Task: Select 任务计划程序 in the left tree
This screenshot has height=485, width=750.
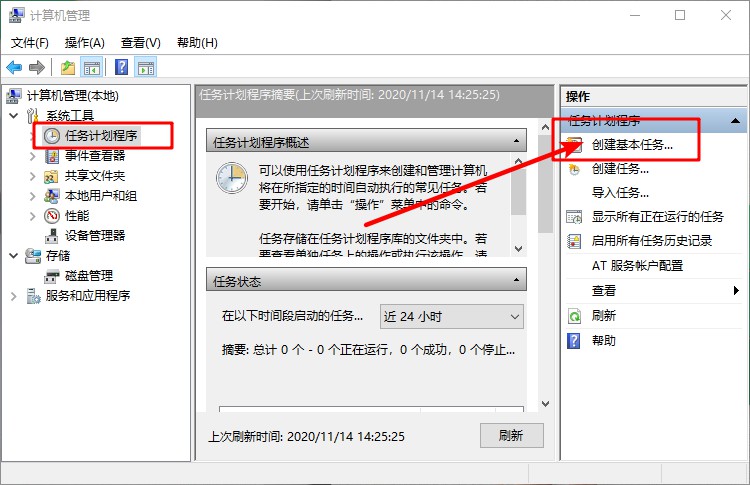Action: point(101,135)
